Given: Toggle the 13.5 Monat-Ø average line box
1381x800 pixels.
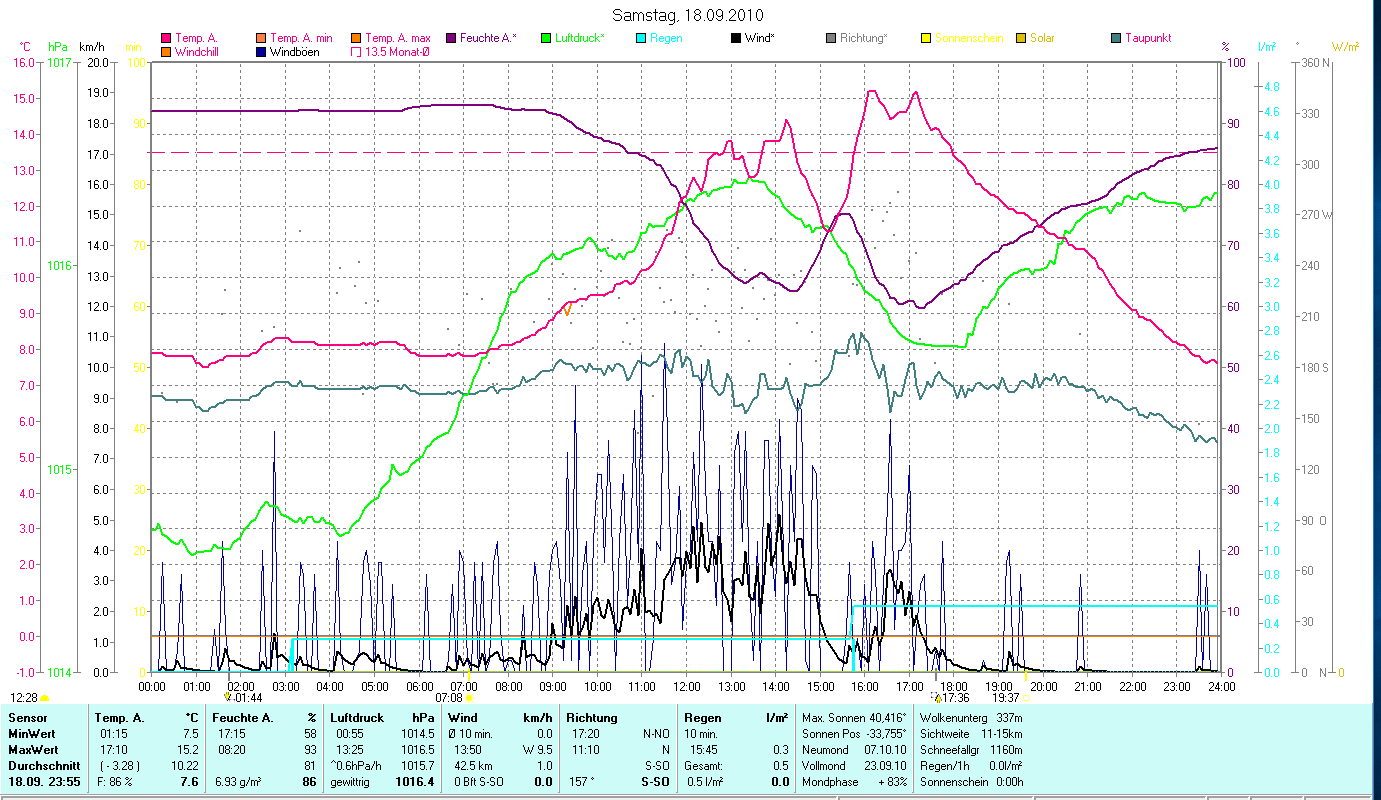Looking at the screenshot, I should [356, 52].
